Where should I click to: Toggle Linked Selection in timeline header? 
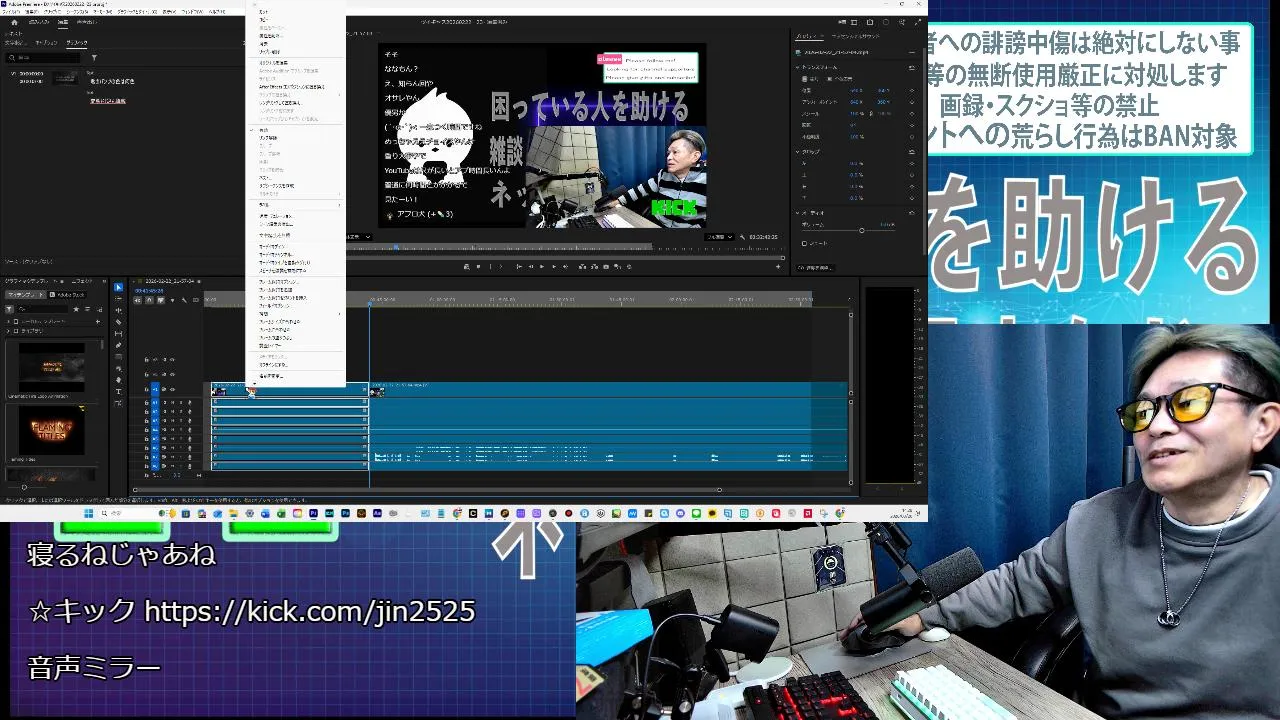[160, 300]
